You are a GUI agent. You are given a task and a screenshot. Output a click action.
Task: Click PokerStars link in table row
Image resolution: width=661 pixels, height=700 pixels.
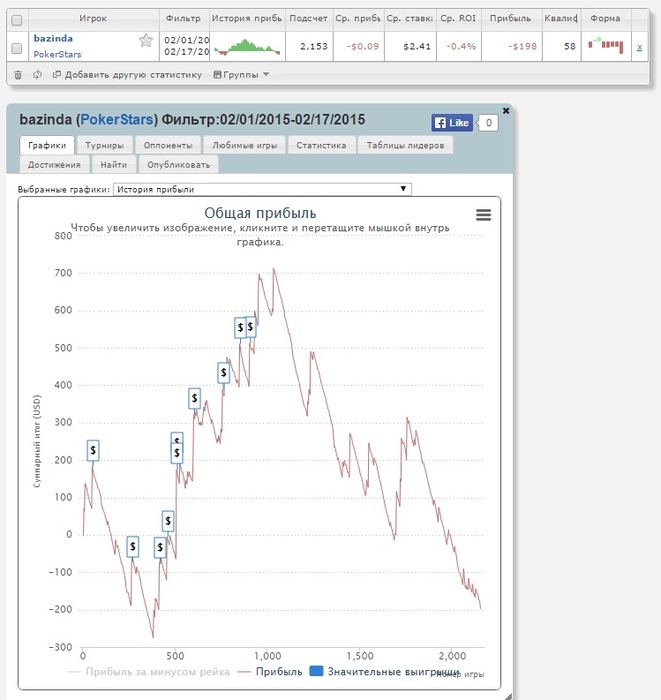click(x=58, y=54)
